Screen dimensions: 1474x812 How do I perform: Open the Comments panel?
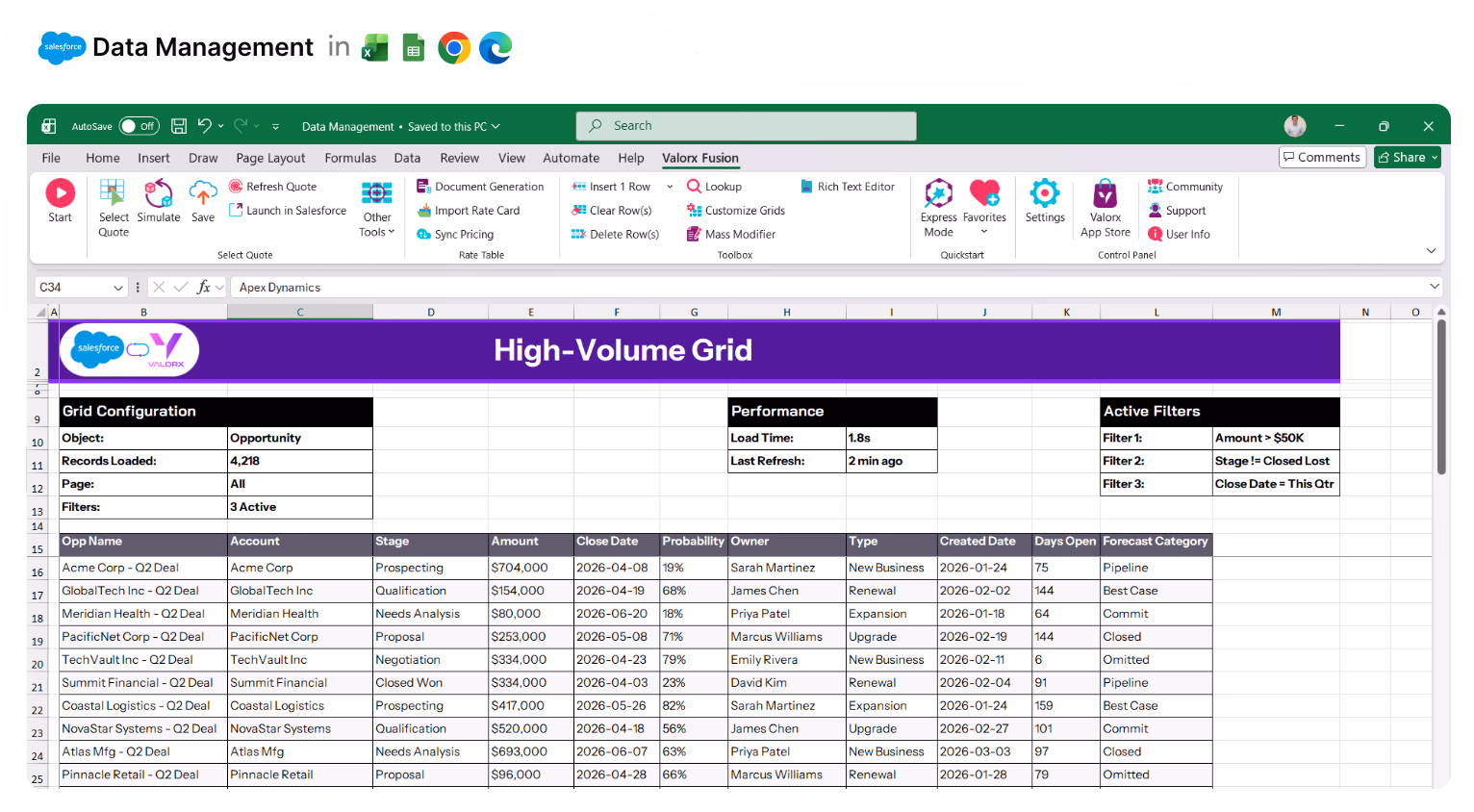[x=1322, y=157]
